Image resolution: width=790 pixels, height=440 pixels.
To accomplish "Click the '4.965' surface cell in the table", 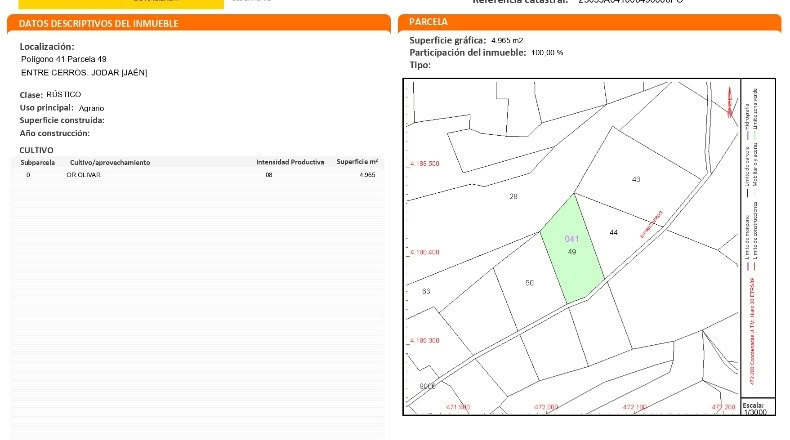I will pos(367,175).
